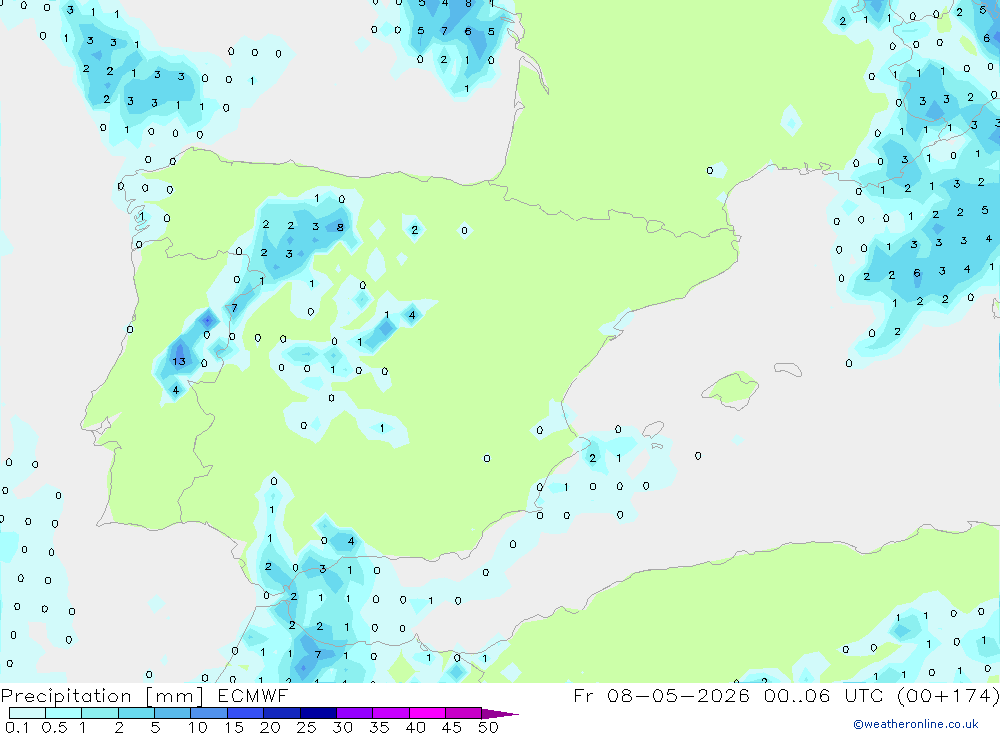Screen dimensions: 1000x733
Task: Click the legend label "15"
Action: click(x=234, y=727)
